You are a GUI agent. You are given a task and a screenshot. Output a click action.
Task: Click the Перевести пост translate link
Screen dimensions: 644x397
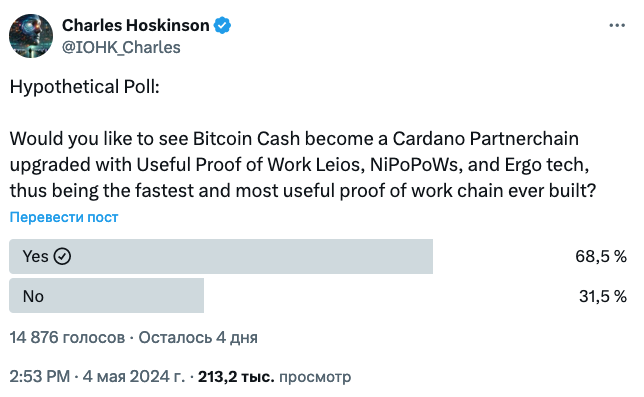[x=64, y=217]
